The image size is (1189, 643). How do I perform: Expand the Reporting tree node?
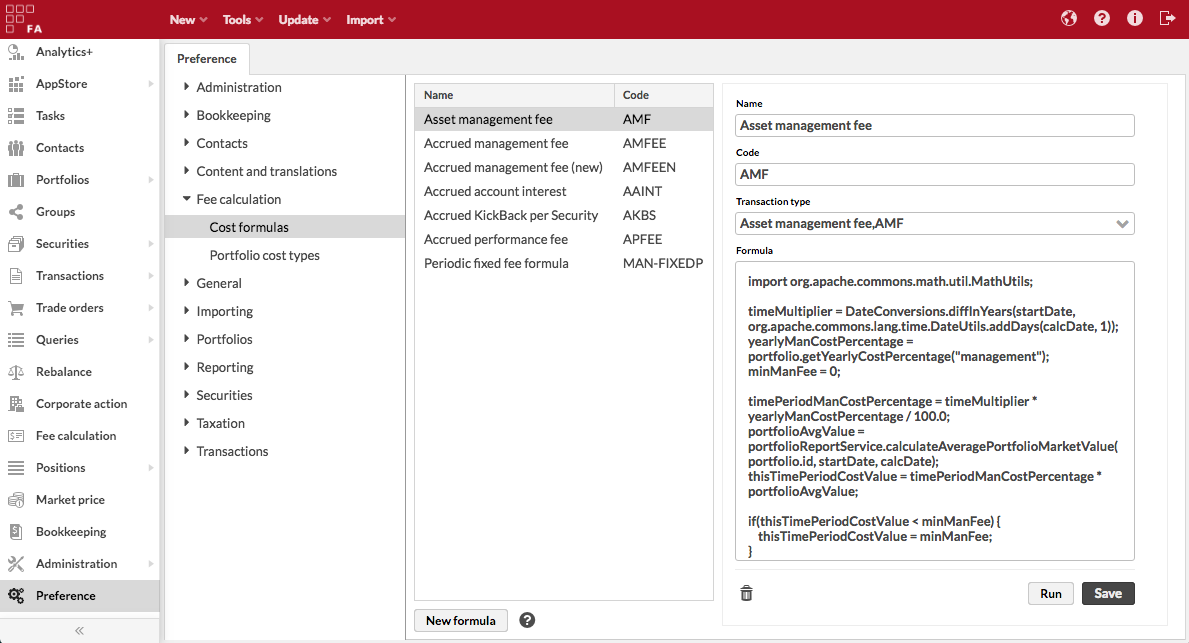point(187,366)
